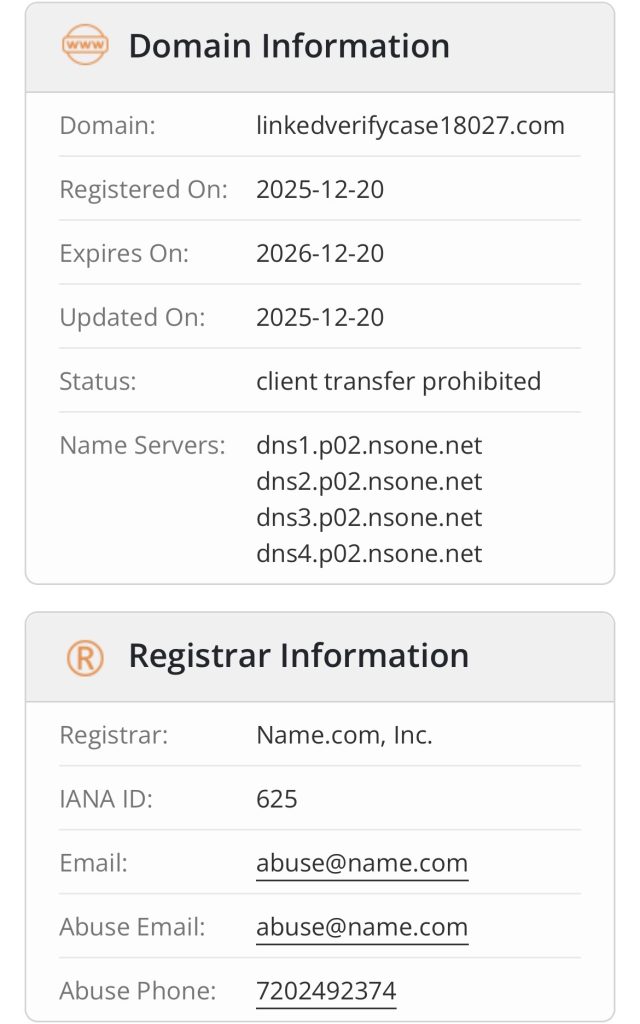640x1024 pixels.
Task: Click the Domain Information header
Action: pos(289,46)
